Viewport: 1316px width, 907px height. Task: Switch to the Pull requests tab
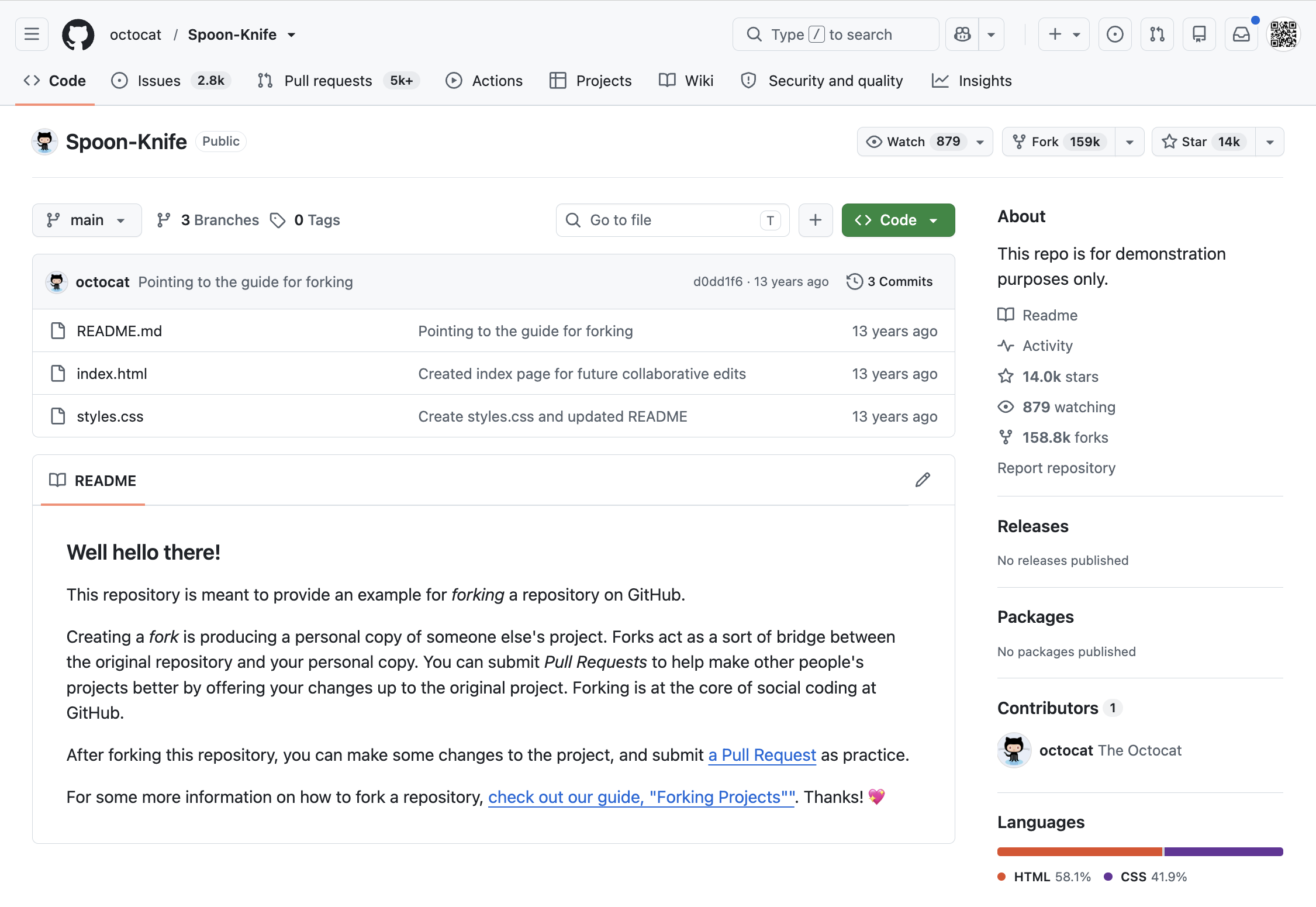point(338,81)
